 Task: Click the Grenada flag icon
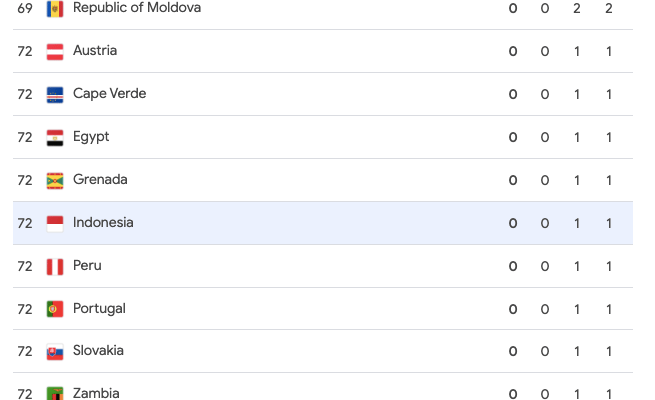click(55, 180)
